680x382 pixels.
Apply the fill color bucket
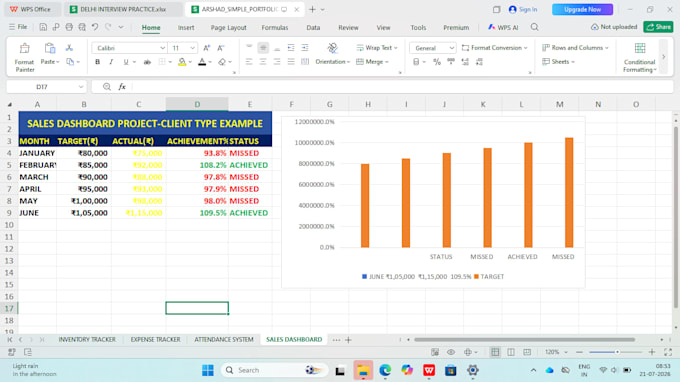182,62
